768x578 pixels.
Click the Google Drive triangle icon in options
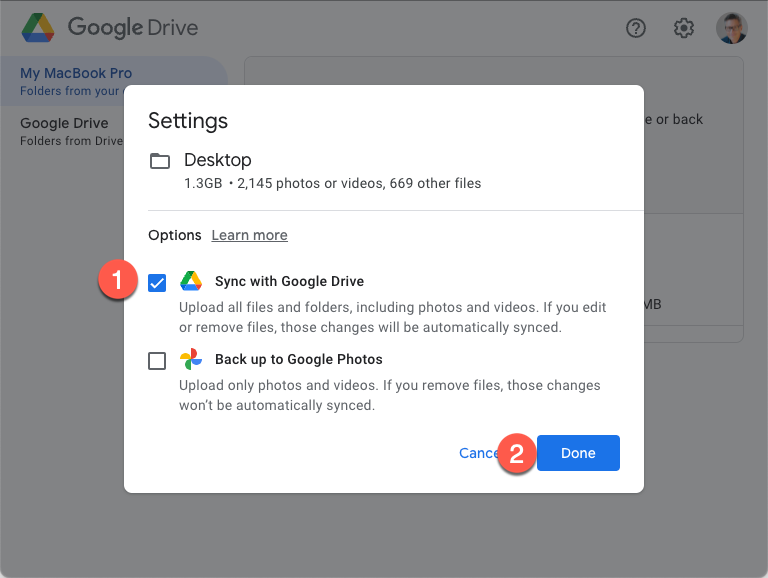click(191, 281)
